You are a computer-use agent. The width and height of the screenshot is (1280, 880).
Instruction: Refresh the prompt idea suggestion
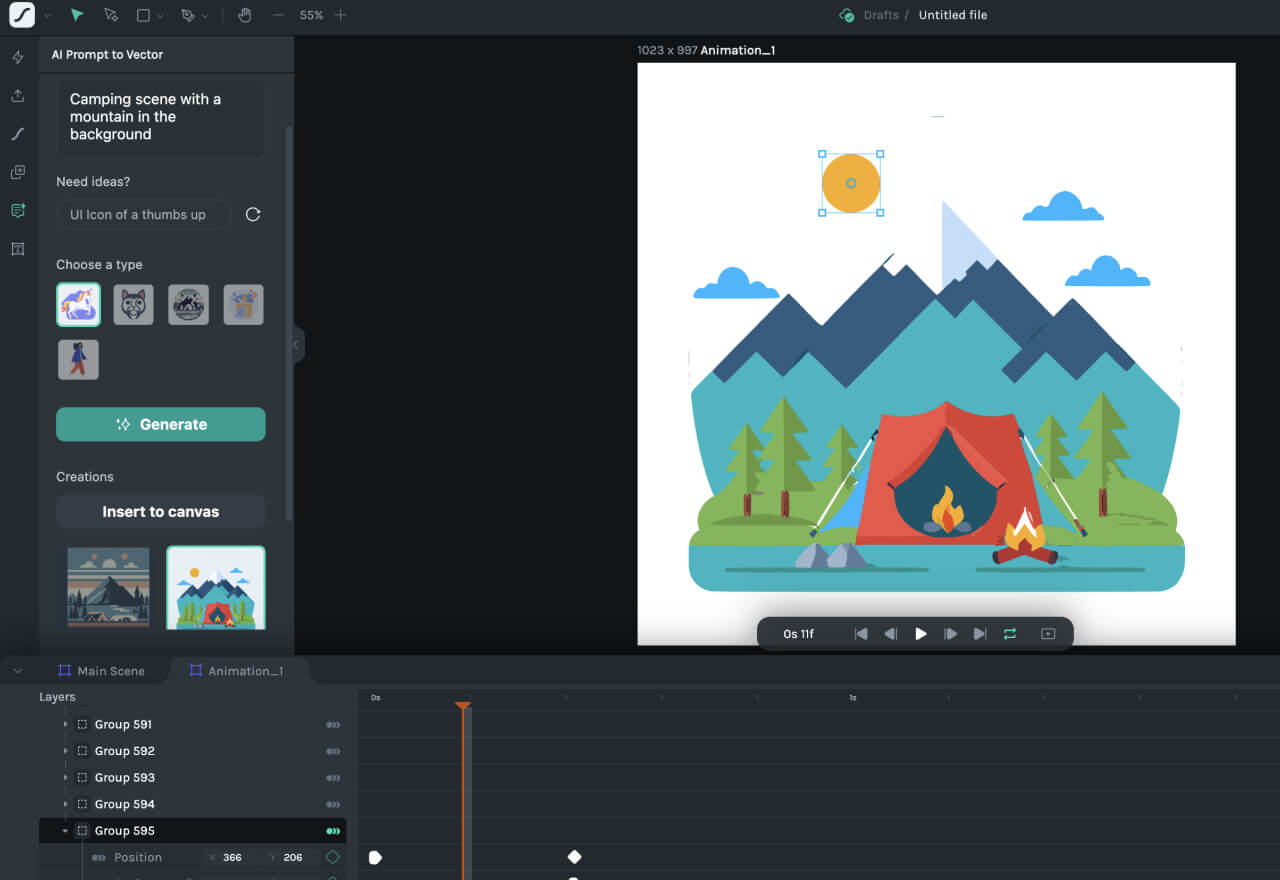coord(253,214)
